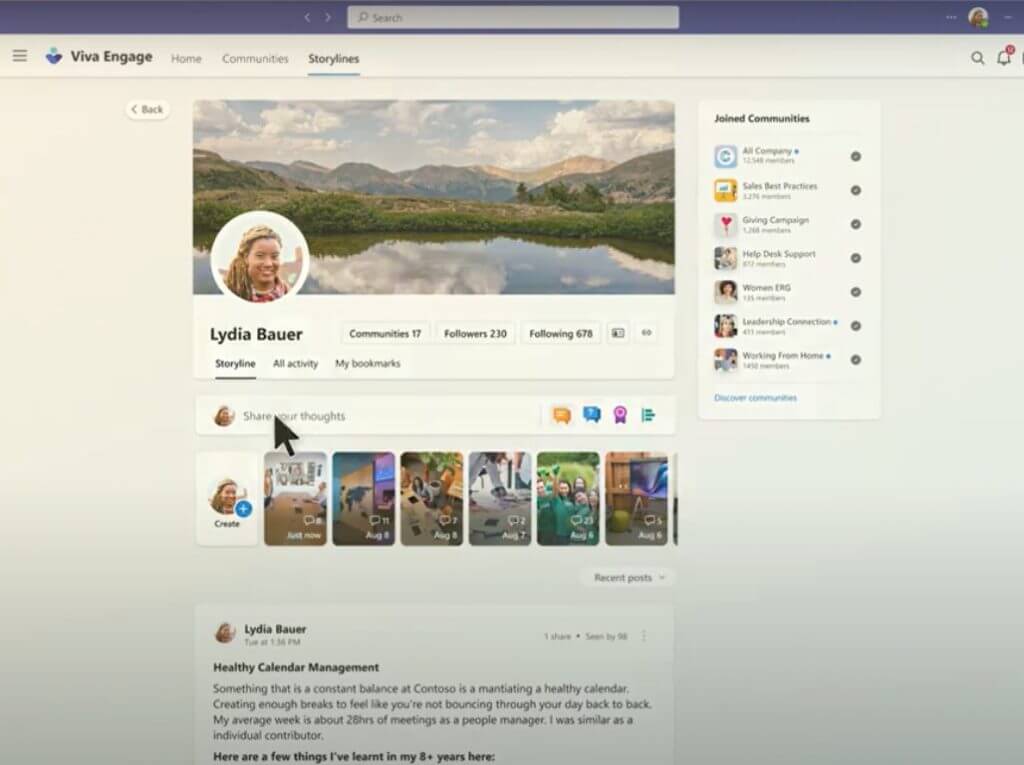Open the hamburger navigation menu
This screenshot has width=1024, height=765.
pyautogui.click(x=20, y=56)
